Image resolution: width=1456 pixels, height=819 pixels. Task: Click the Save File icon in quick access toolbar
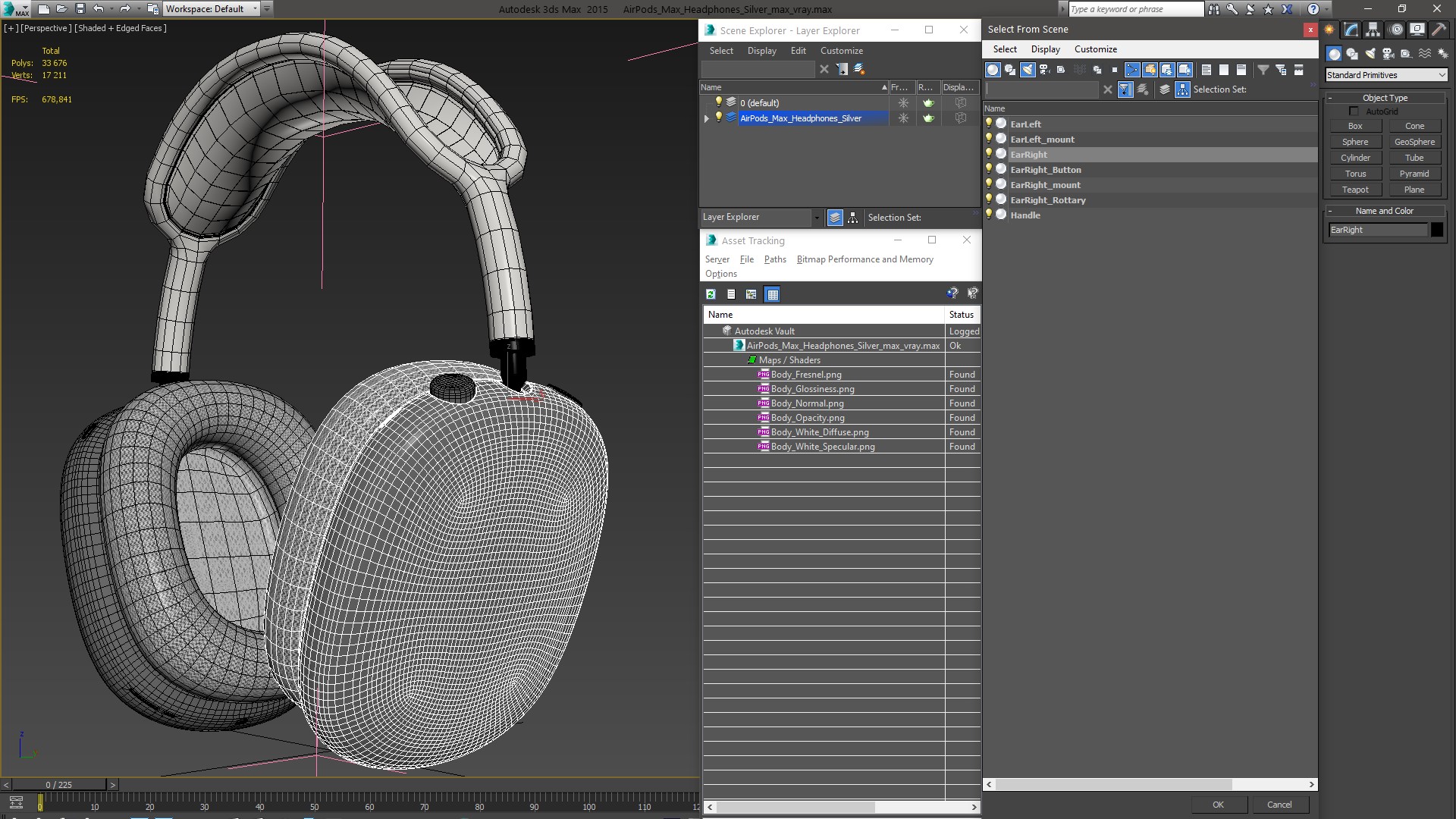tap(80, 9)
